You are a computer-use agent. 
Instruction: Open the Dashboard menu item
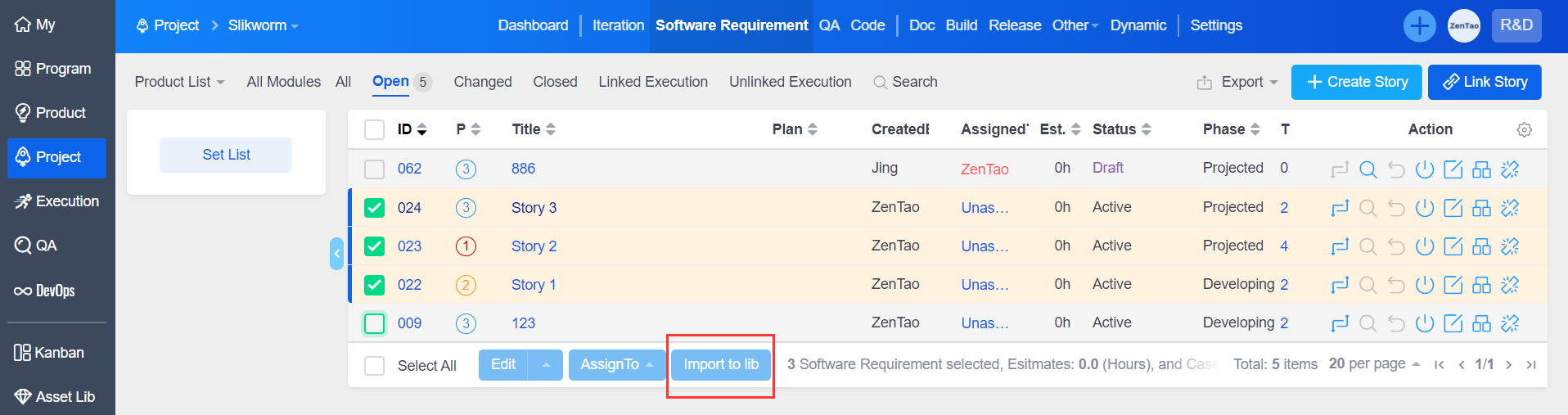click(533, 25)
